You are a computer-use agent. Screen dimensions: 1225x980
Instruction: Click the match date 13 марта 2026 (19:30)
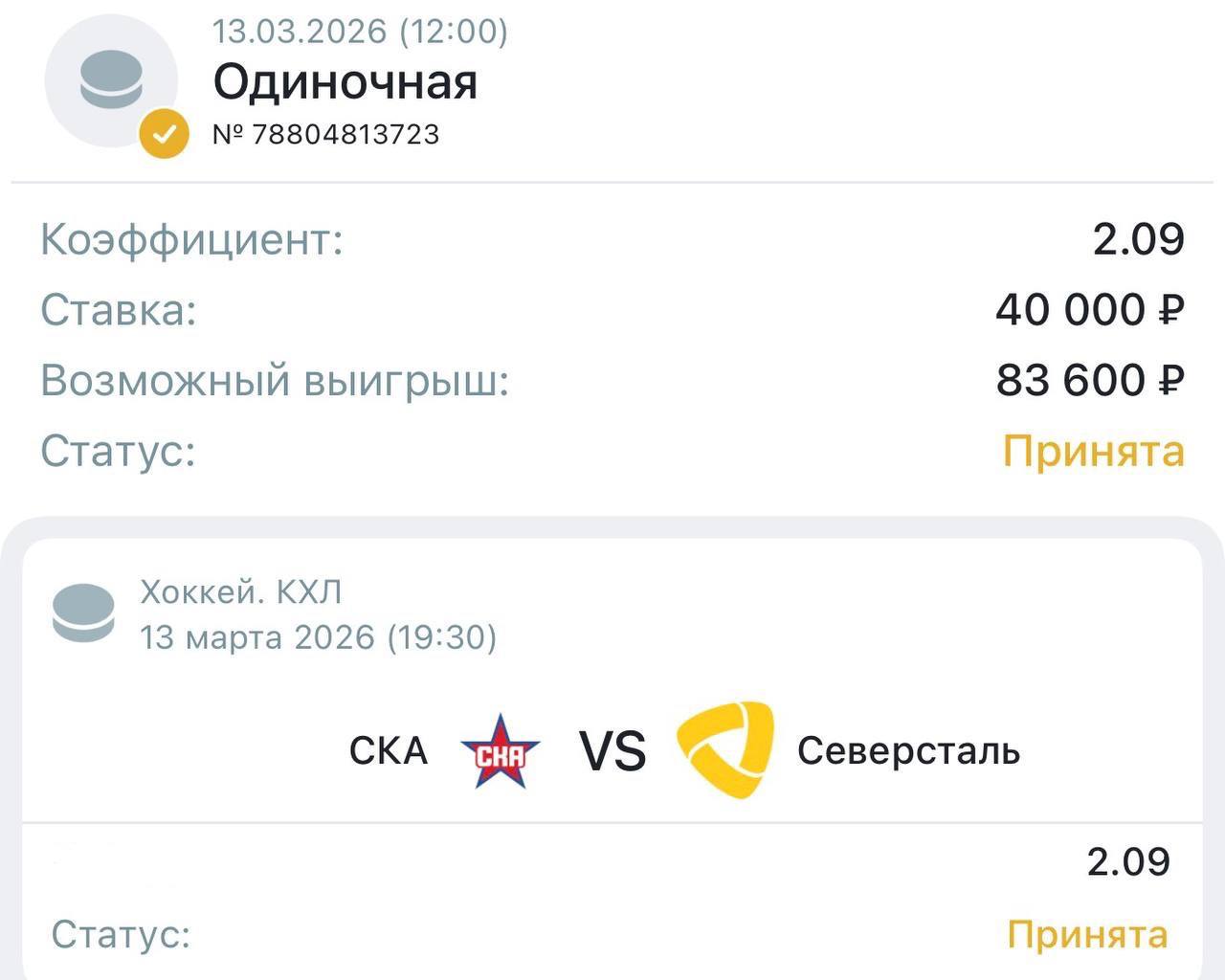(319, 637)
